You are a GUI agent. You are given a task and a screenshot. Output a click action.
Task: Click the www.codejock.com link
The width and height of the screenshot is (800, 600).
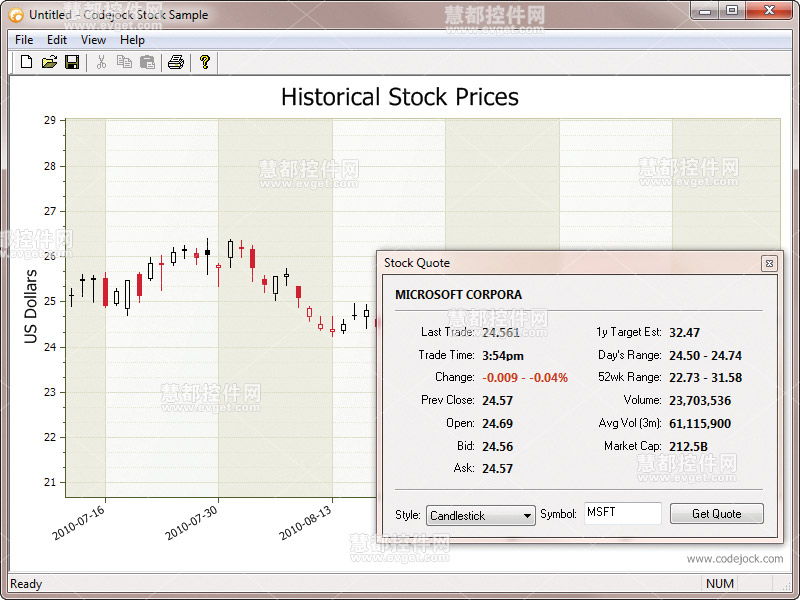tap(735, 559)
